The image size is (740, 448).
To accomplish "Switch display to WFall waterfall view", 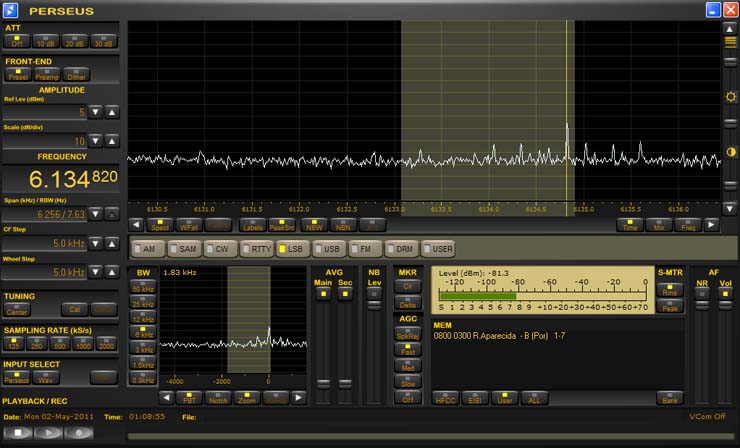I will tap(189, 225).
